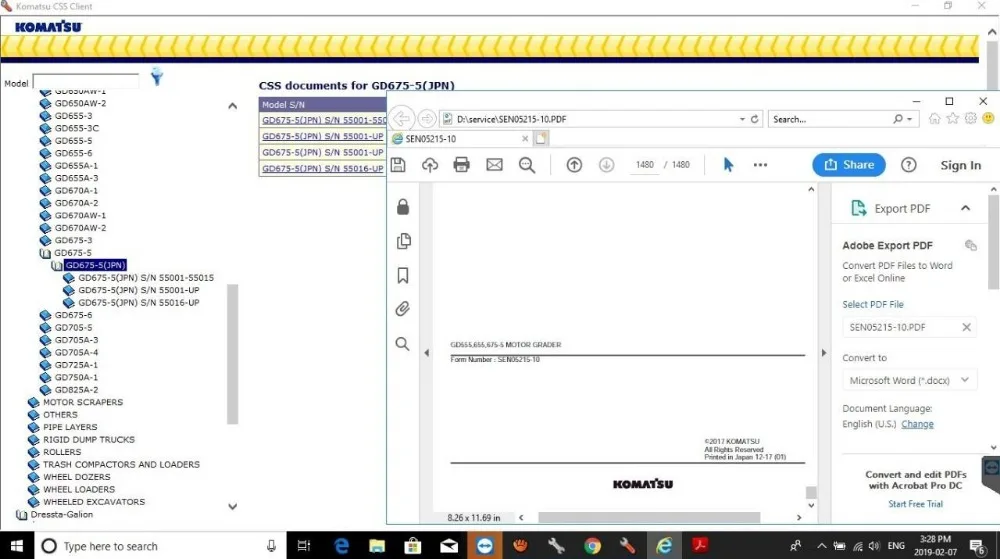The height and width of the screenshot is (559, 1000).
Task: Select GD675-5(JPN) S/N 55016-UP tree item
Action: click(x=139, y=303)
